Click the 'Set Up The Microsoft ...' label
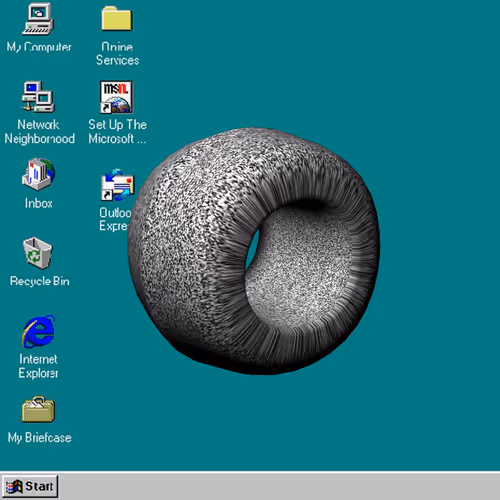500x500 pixels. click(x=117, y=132)
